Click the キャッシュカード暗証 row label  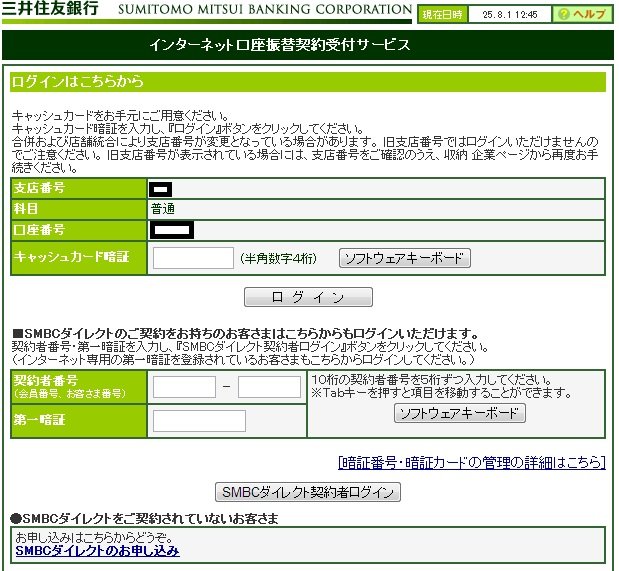pyautogui.click(x=71, y=257)
